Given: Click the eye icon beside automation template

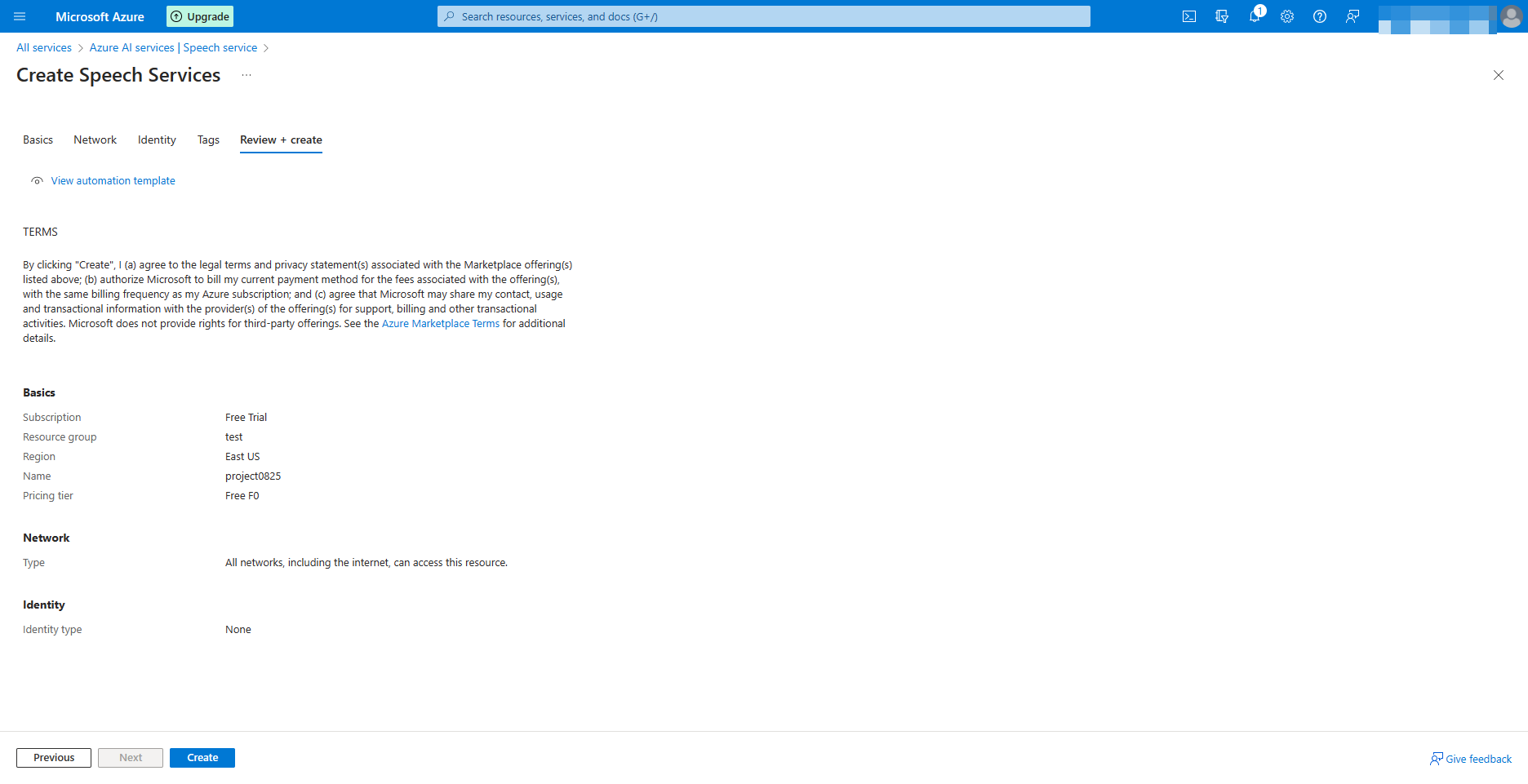Looking at the screenshot, I should (x=37, y=181).
